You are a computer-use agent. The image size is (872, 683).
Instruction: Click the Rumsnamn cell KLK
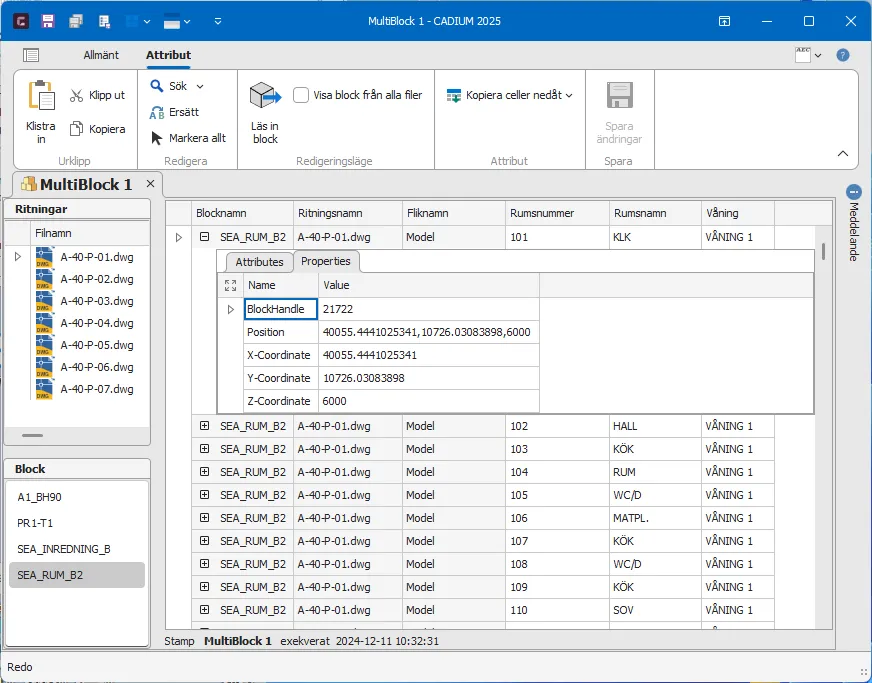click(x=655, y=237)
